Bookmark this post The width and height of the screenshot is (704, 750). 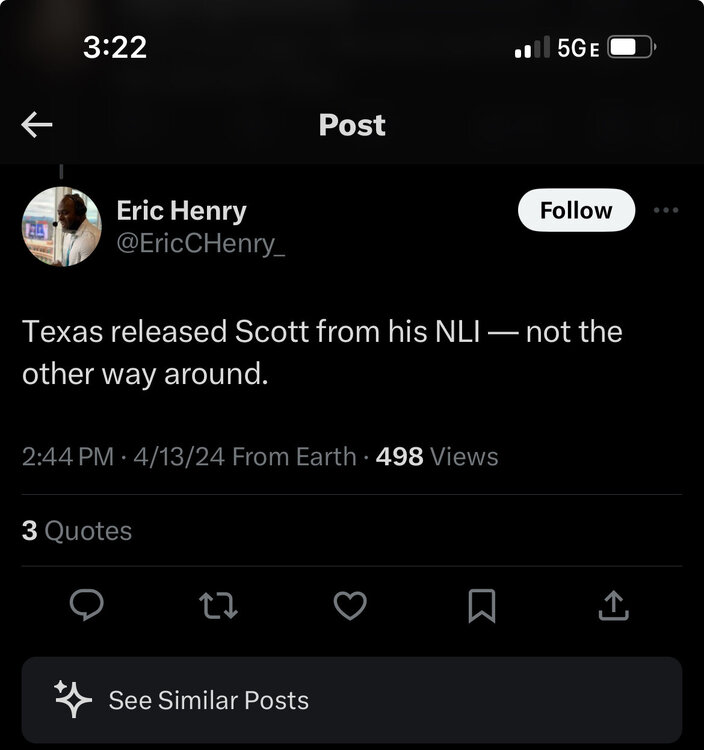(482, 605)
